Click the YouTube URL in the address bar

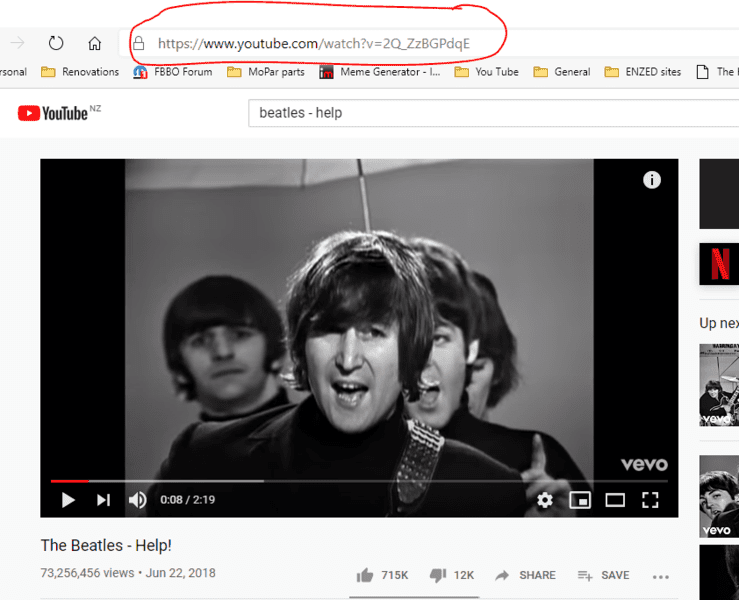314,43
